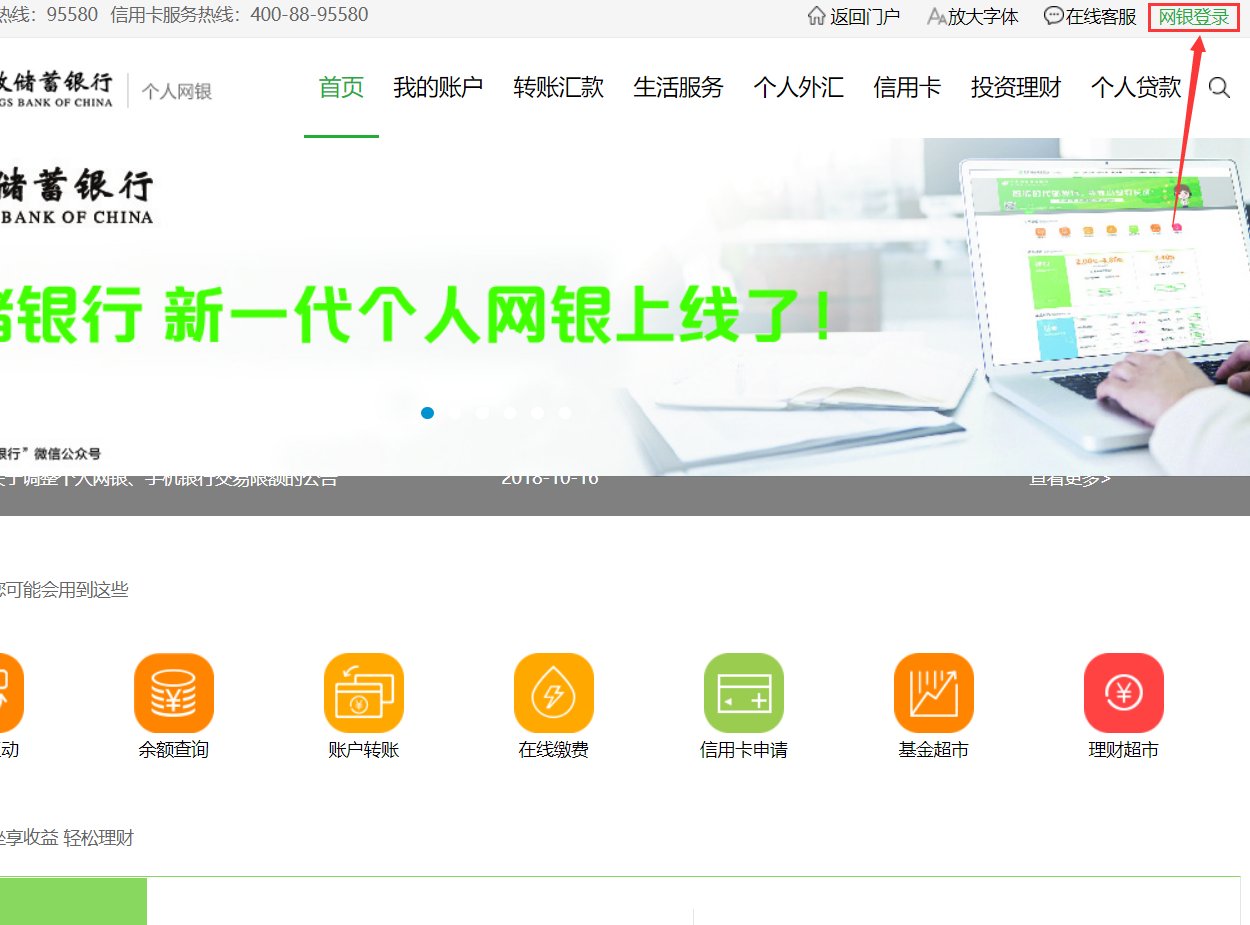Open the 转账汇款 menu

click(x=558, y=87)
